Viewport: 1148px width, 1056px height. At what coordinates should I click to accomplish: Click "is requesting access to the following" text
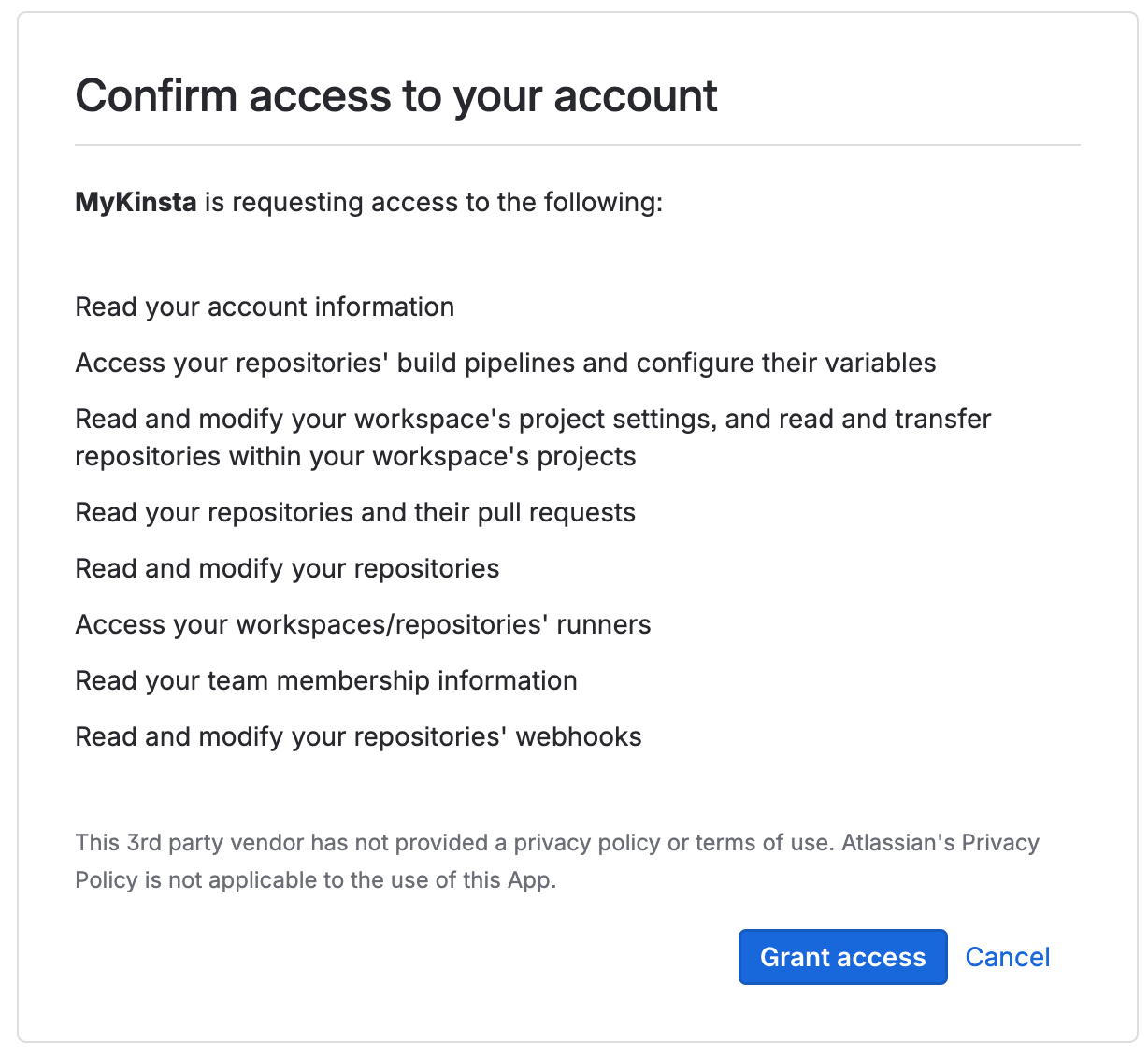[x=434, y=202]
